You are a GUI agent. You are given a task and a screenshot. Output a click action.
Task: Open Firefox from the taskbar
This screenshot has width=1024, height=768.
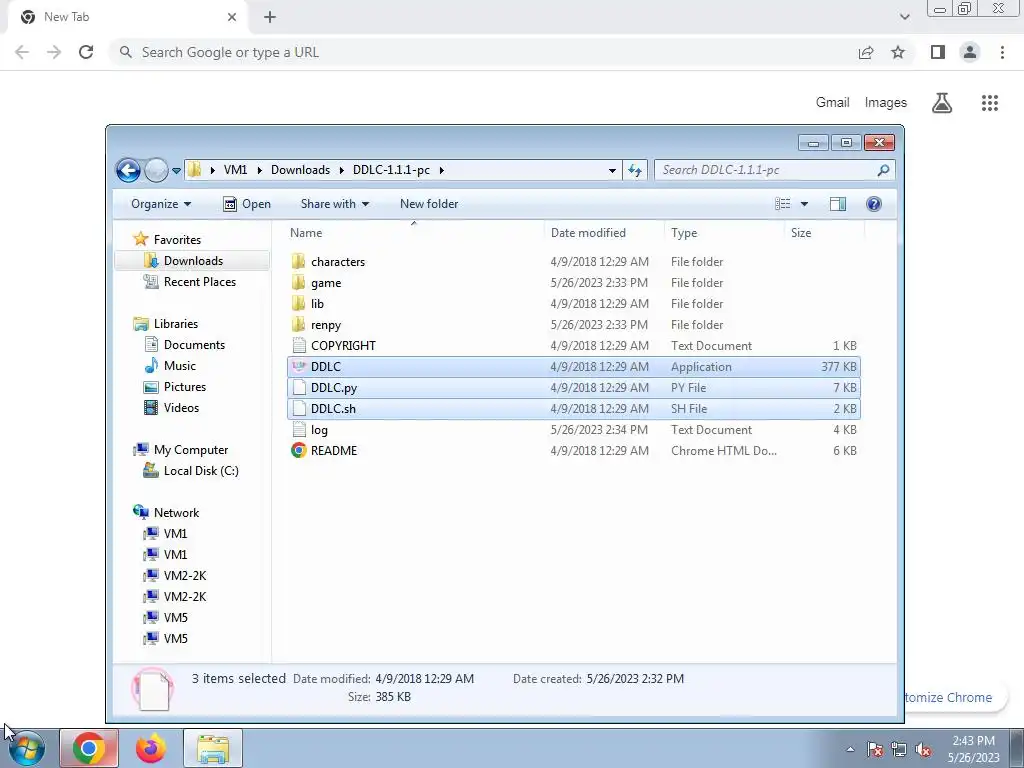point(151,748)
